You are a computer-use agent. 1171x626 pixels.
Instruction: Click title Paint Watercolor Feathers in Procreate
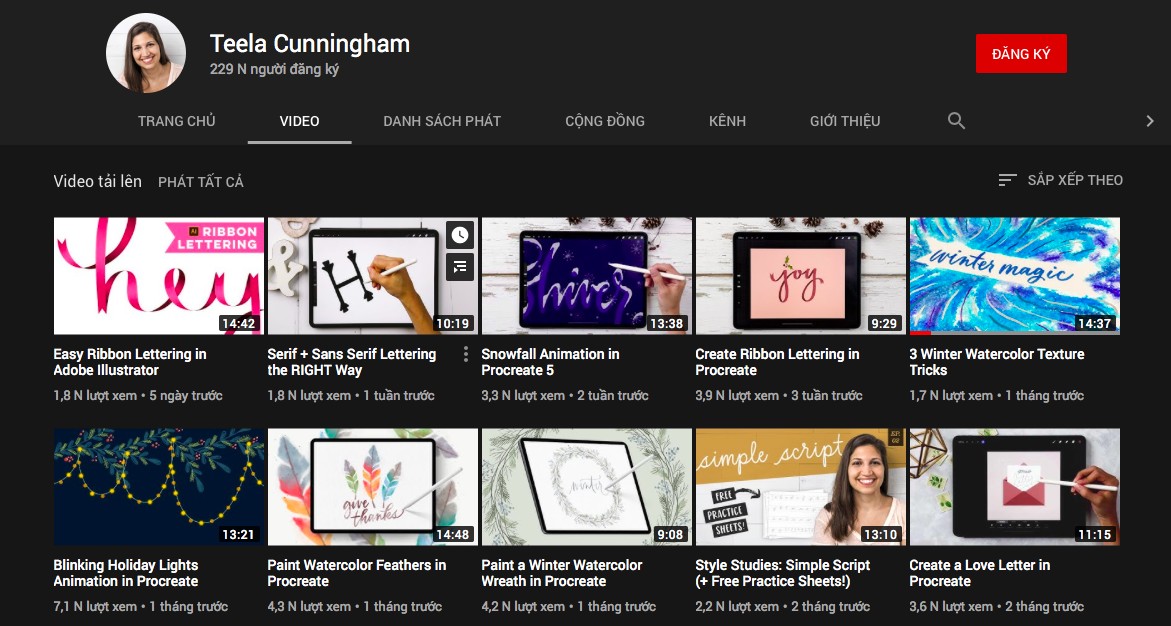tap(357, 573)
